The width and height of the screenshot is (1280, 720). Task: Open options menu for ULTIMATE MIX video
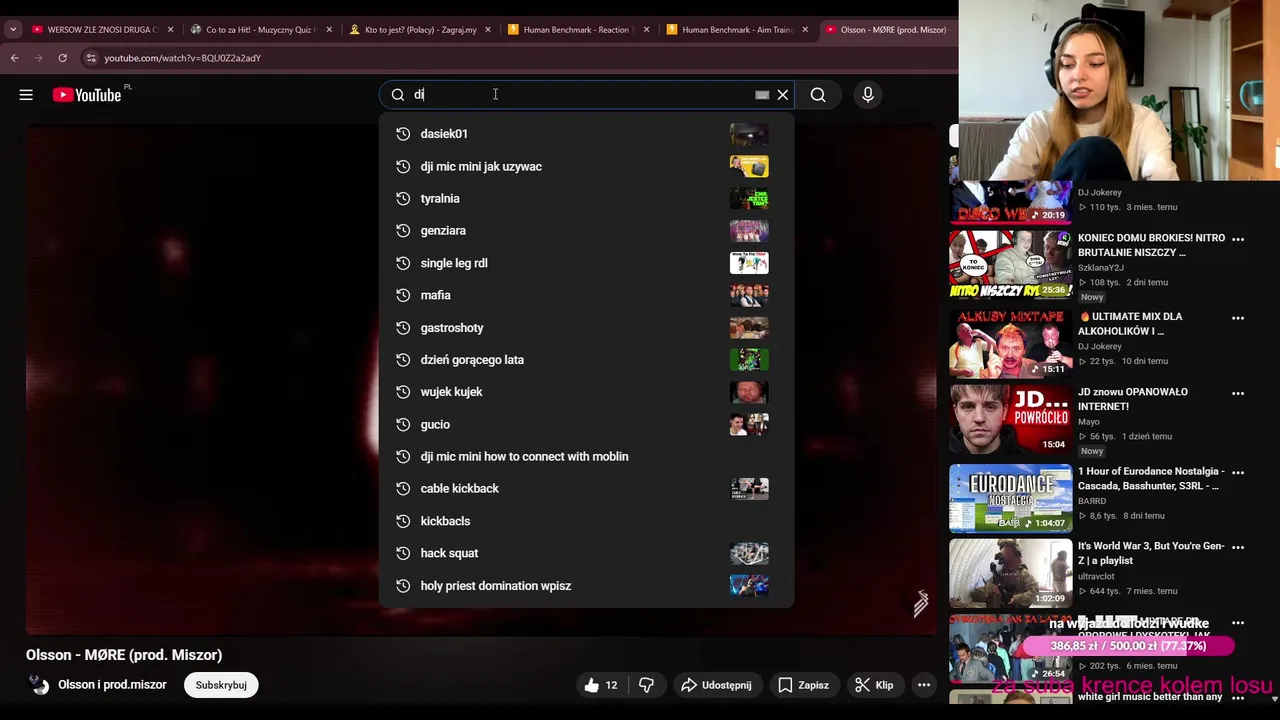(1238, 318)
